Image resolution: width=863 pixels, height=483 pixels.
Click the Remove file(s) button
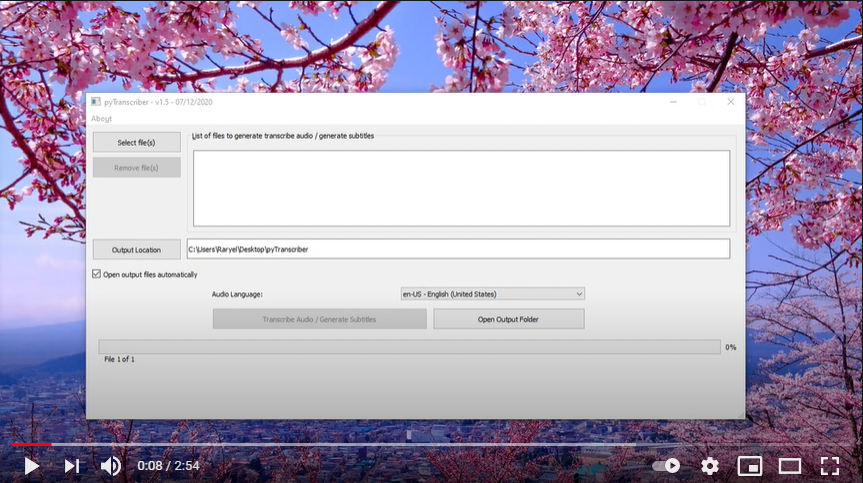137,168
